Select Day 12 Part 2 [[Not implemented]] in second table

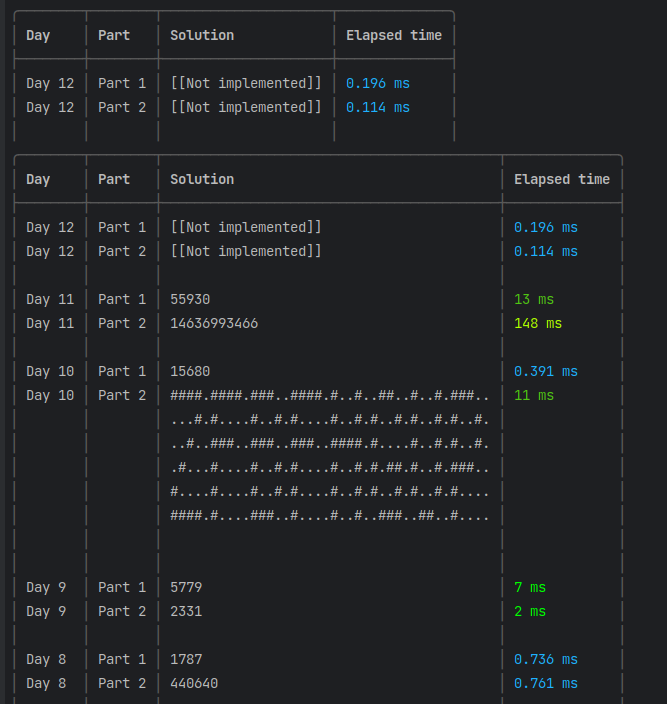pyautogui.click(x=246, y=252)
